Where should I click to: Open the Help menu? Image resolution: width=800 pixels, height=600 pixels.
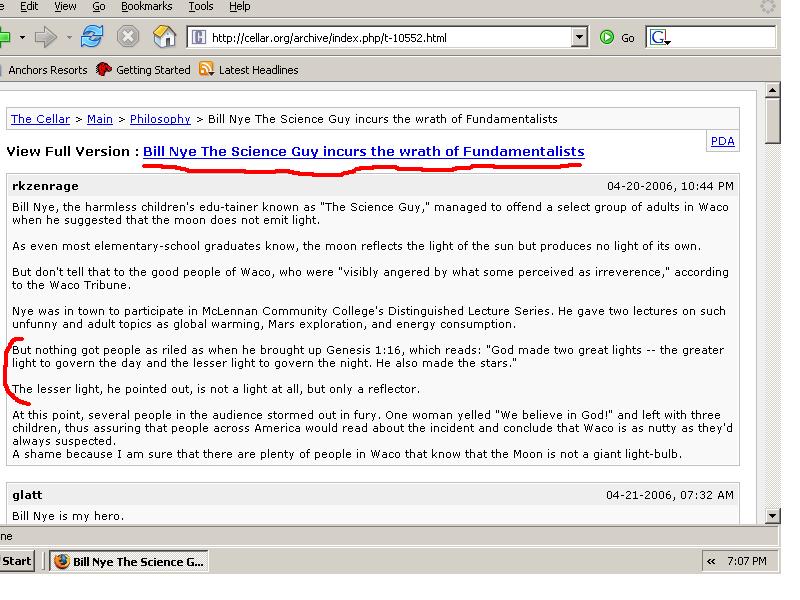239,7
